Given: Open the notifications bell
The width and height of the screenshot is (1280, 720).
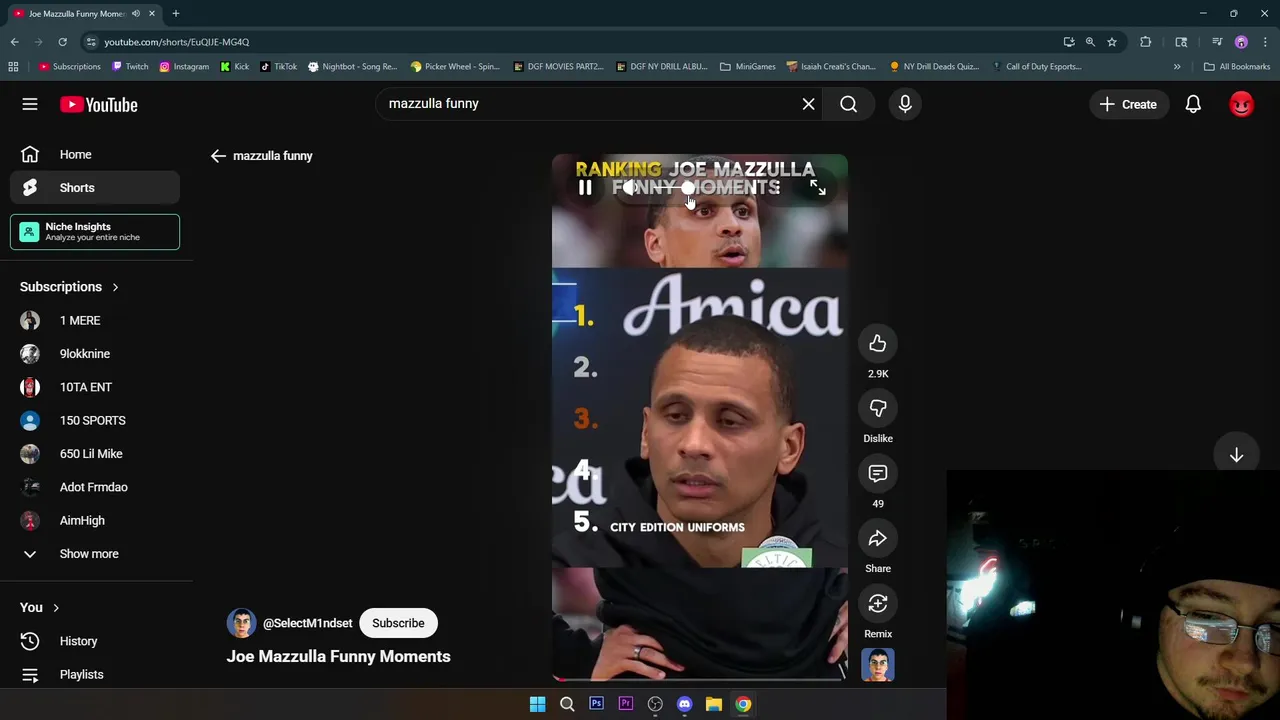Looking at the screenshot, I should pyautogui.click(x=1193, y=104).
